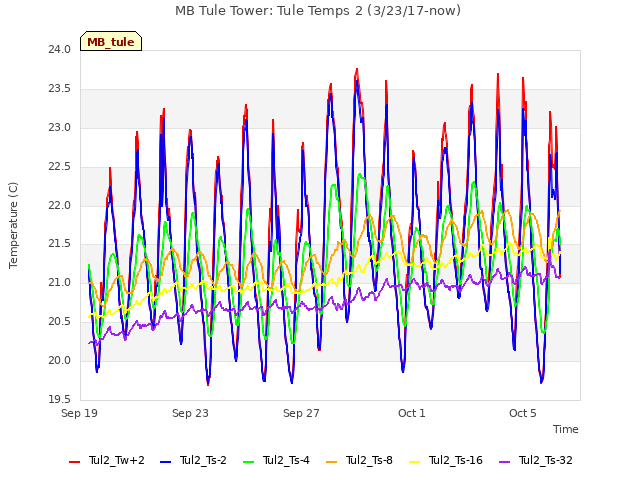
Task: Click the 19.5 y-axis tick label
Action: tap(60, 399)
